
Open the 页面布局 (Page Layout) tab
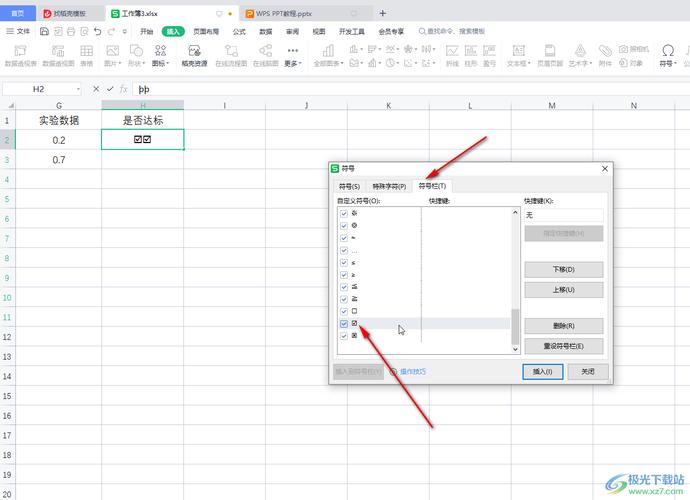pyautogui.click(x=206, y=31)
